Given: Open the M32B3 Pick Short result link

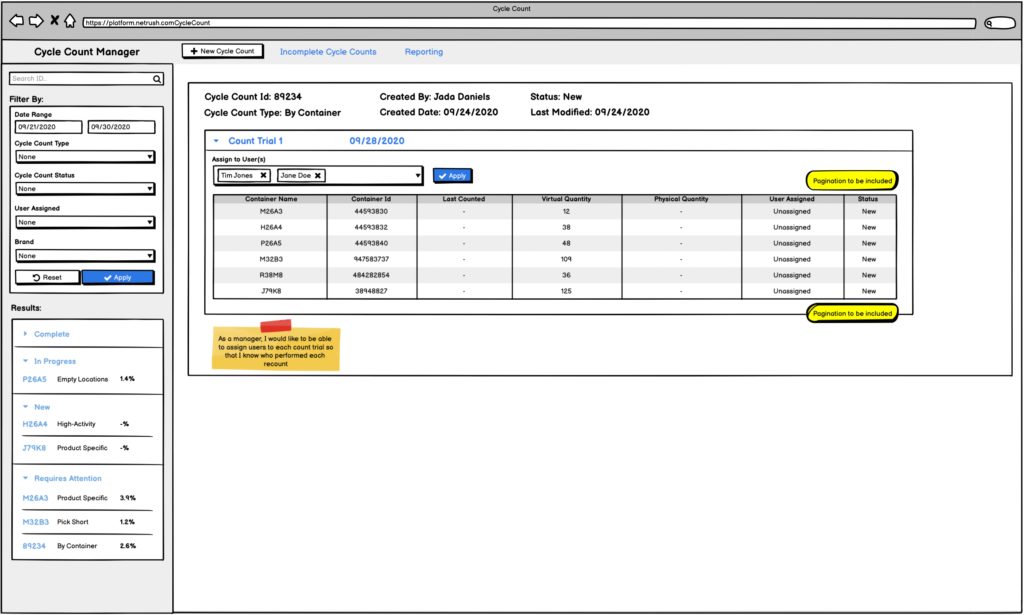Looking at the screenshot, I should [34, 522].
